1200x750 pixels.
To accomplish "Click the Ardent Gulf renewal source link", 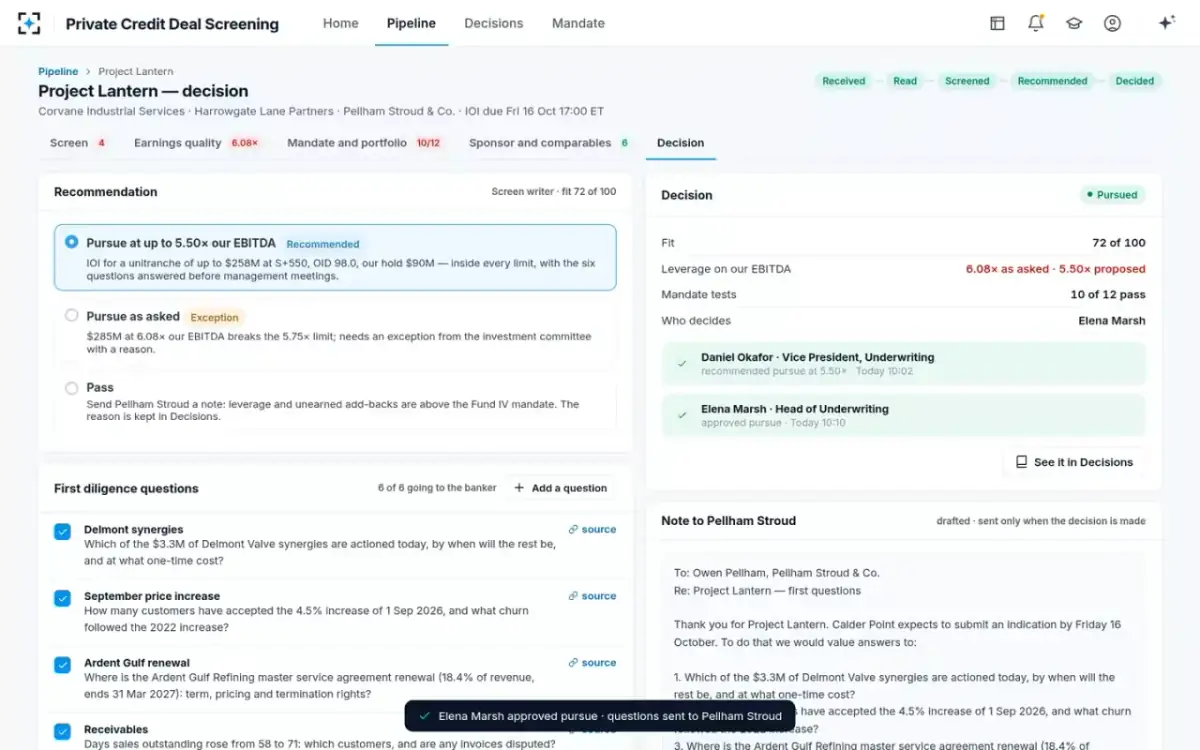I will click(x=592, y=663).
